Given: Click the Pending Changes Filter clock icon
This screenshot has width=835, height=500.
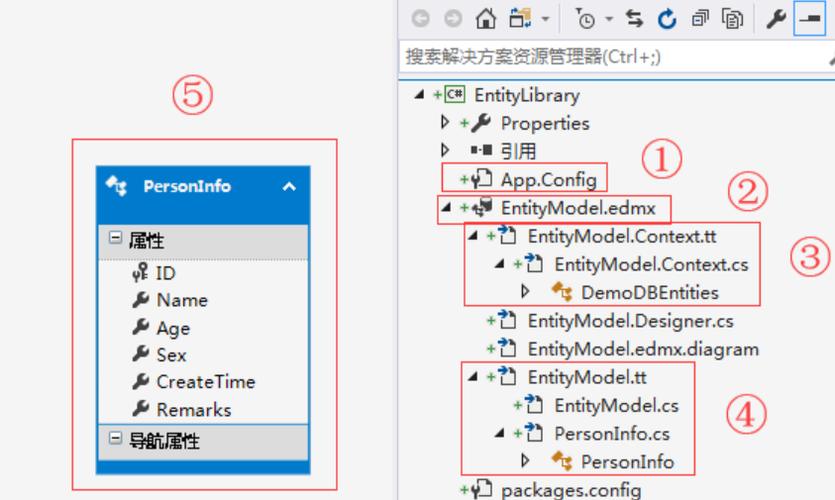Looking at the screenshot, I should (x=585, y=19).
